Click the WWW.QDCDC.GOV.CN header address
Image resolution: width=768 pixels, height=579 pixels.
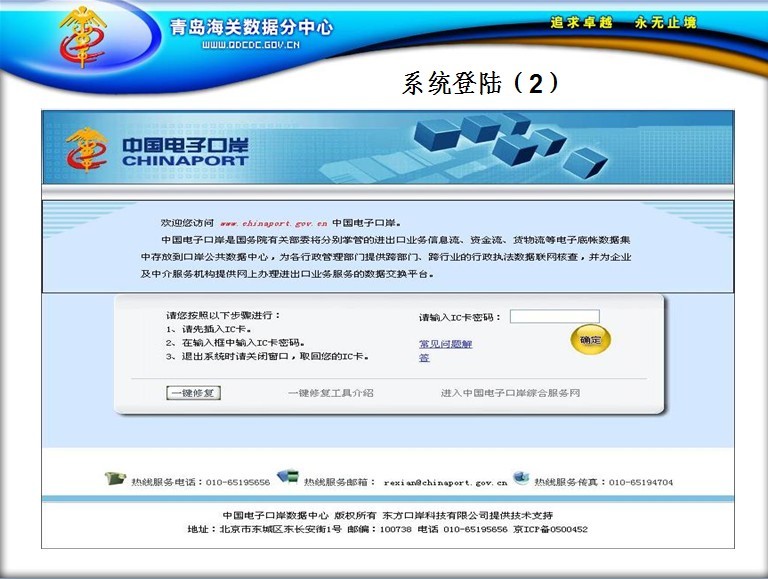click(250, 45)
